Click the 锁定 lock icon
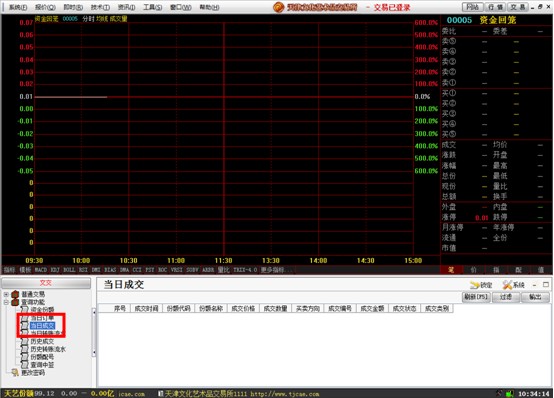 [x=474, y=285]
